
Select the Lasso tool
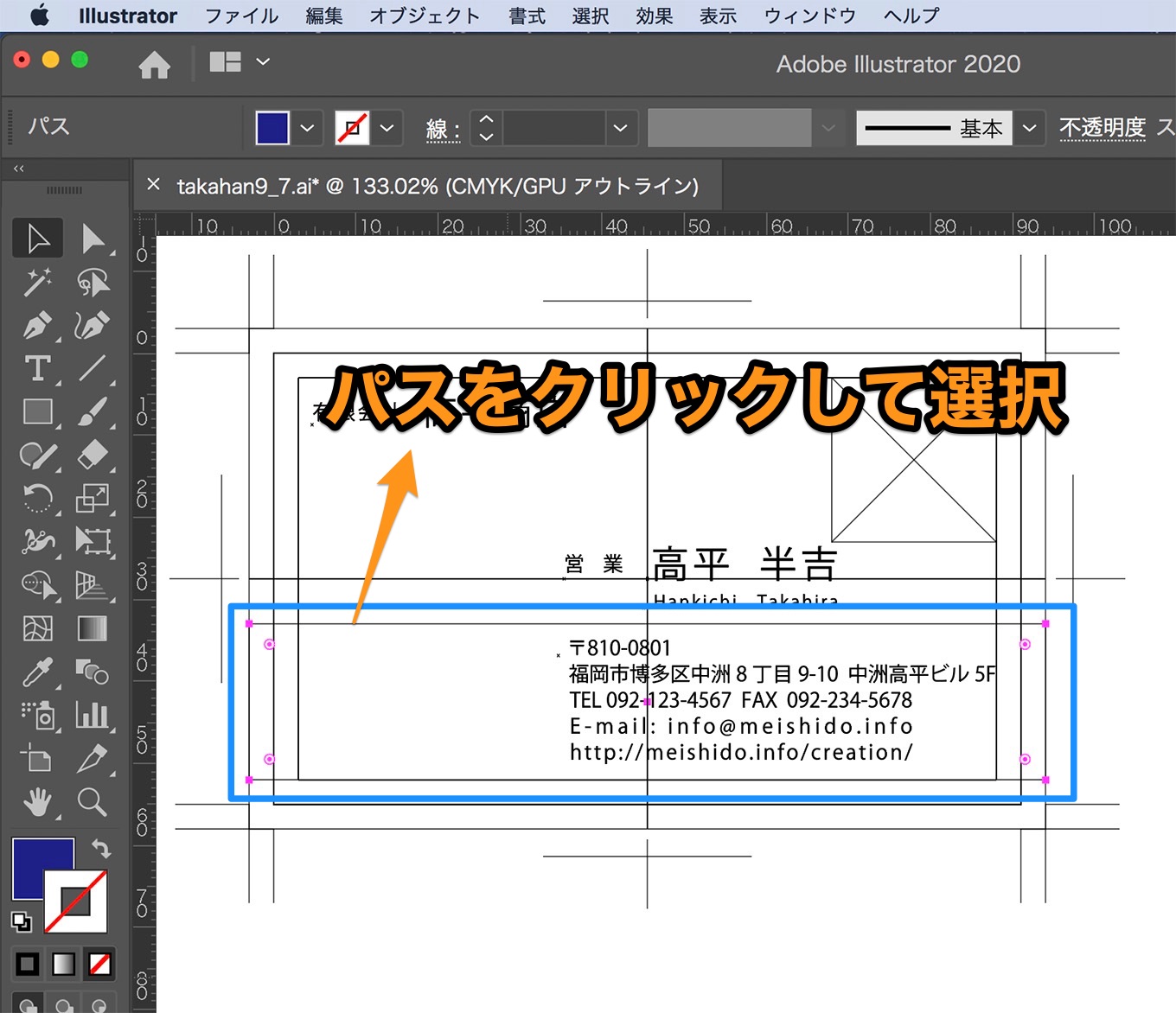click(92, 282)
